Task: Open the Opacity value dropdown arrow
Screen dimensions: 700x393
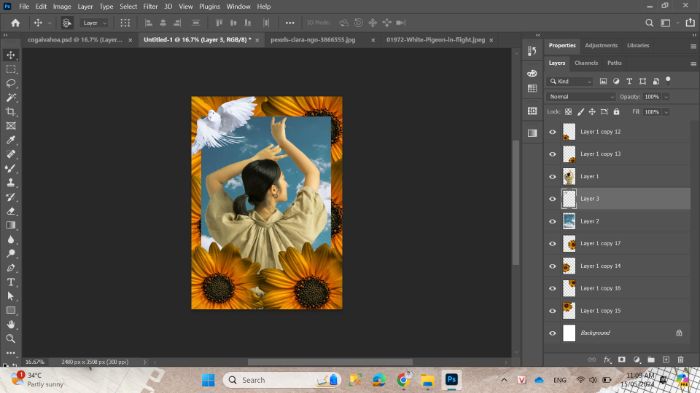Action: tap(667, 97)
